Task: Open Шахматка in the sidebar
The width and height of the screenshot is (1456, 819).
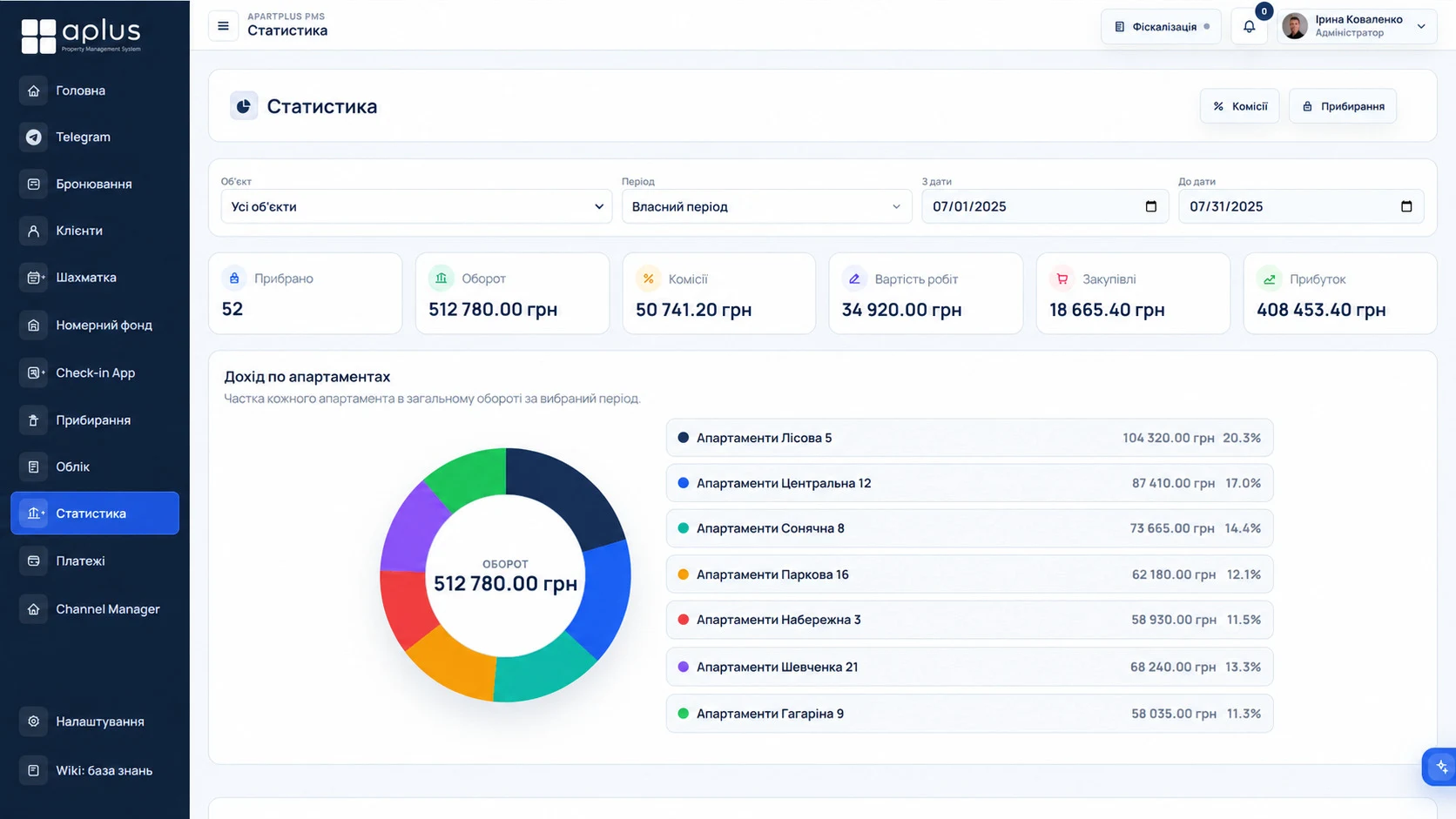Action: point(95,278)
